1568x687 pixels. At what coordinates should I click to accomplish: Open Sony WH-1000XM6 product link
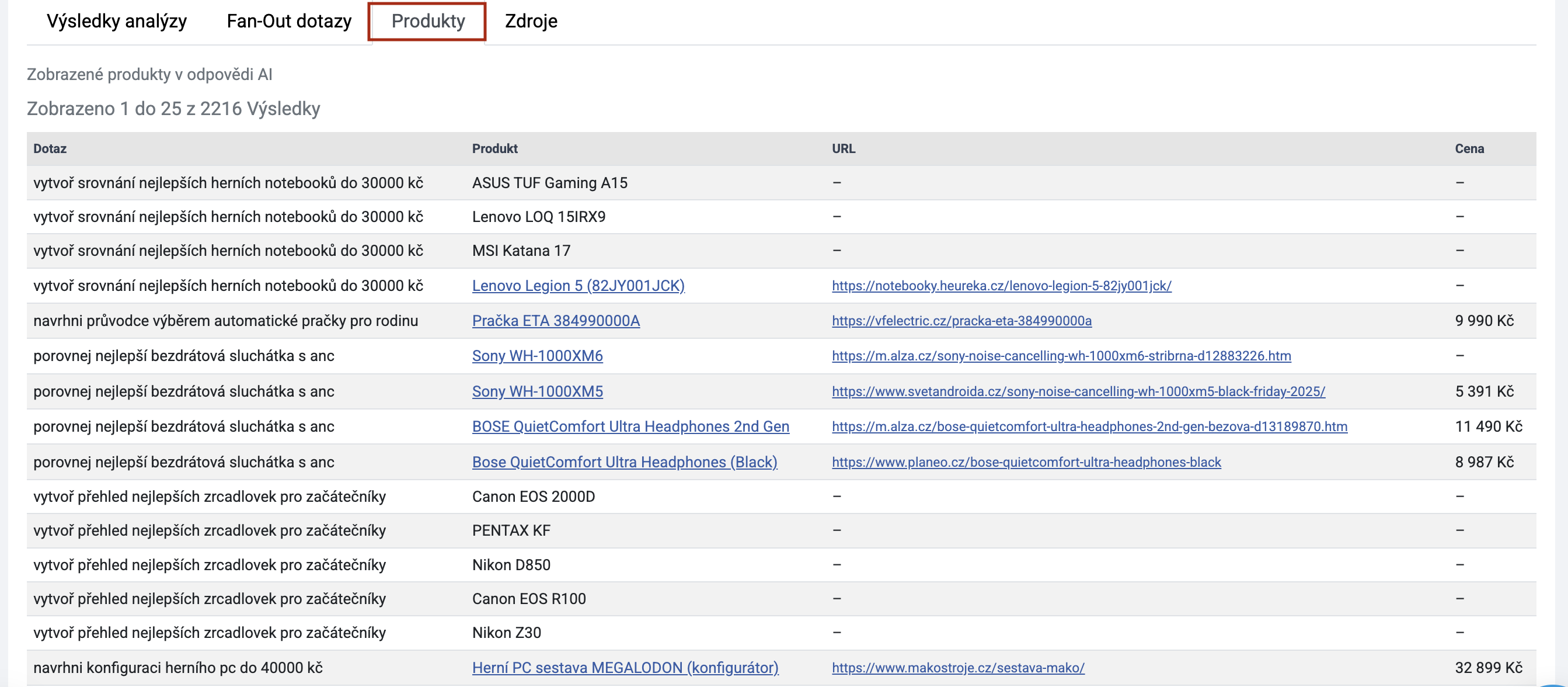click(537, 356)
